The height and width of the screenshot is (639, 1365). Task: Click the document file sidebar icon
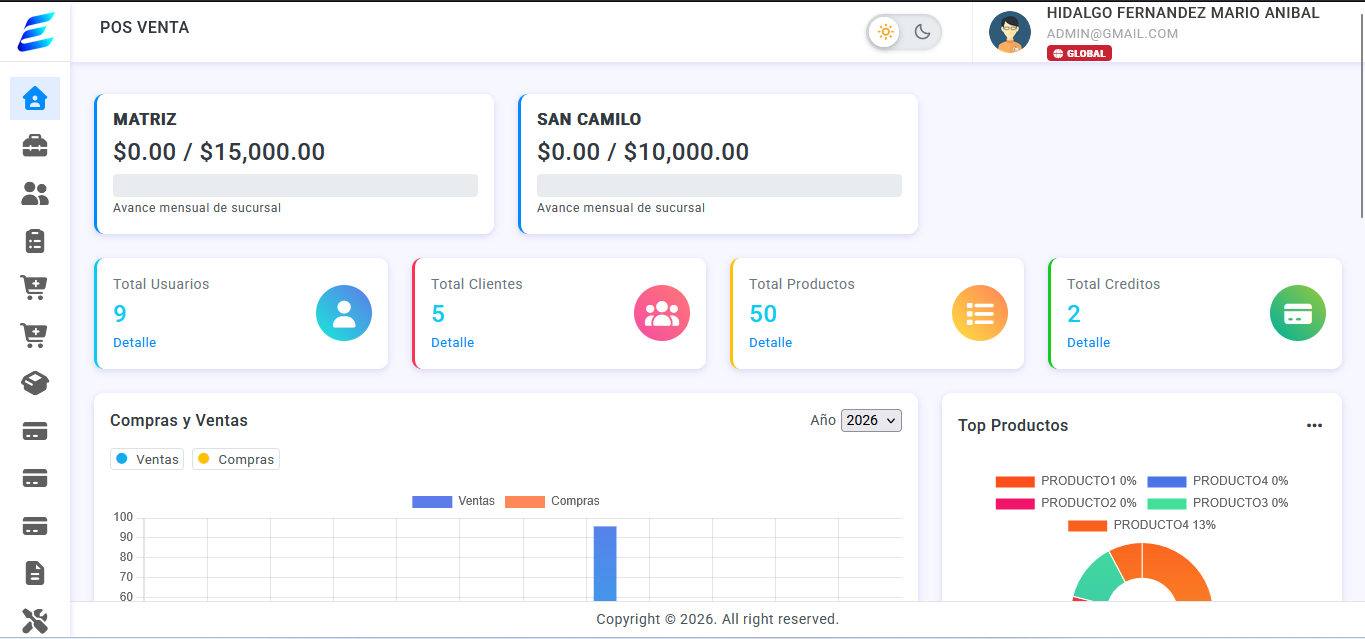coord(35,573)
